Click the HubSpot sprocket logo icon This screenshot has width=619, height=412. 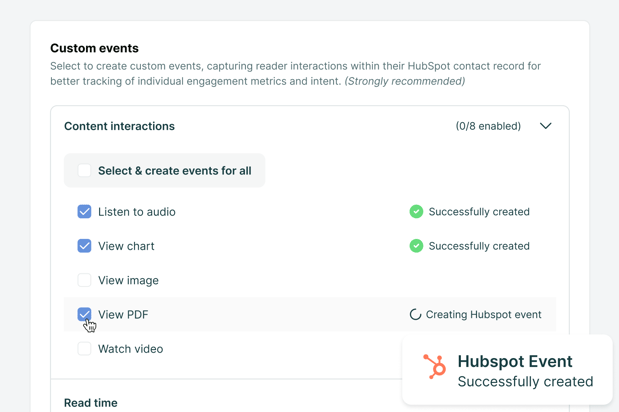coord(434,366)
